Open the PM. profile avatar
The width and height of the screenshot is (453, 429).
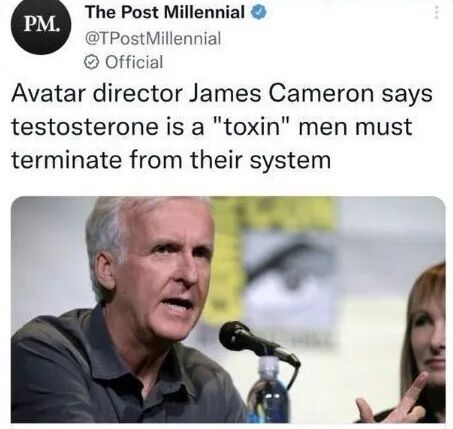click(41, 25)
